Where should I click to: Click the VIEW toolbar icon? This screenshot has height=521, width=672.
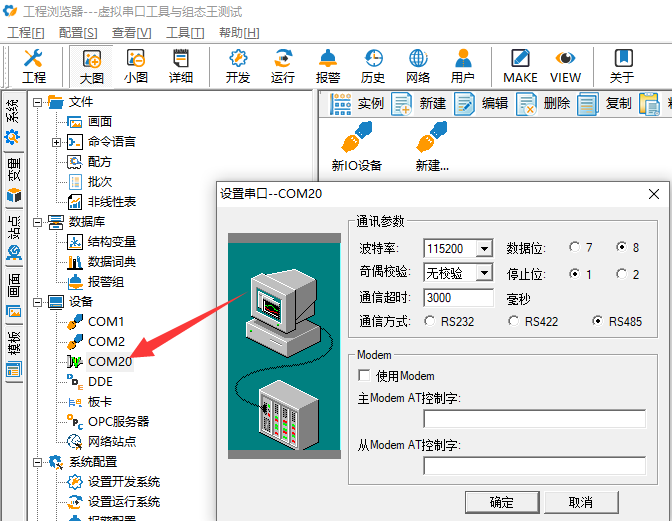click(565, 66)
